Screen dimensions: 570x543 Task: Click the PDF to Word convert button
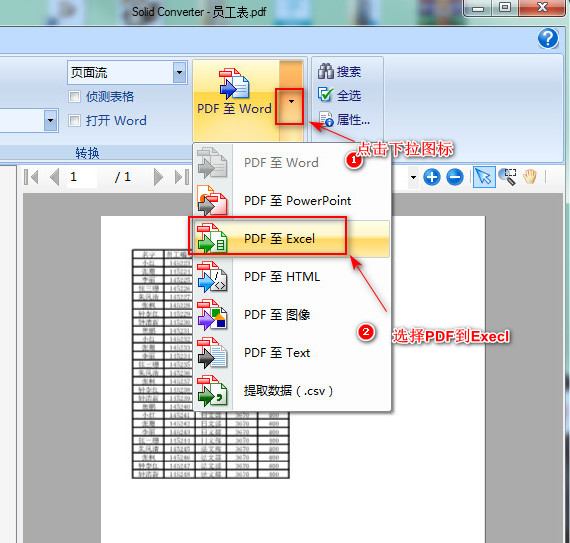point(236,100)
